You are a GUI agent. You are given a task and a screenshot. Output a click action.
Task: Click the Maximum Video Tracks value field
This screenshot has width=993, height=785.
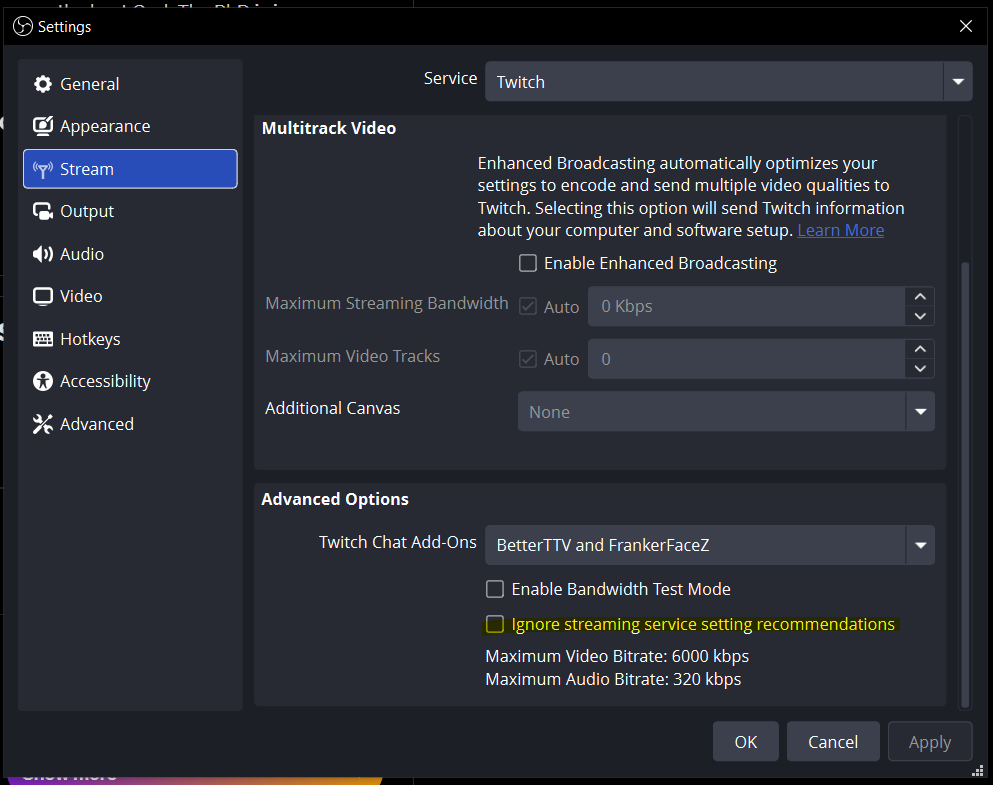click(x=747, y=359)
